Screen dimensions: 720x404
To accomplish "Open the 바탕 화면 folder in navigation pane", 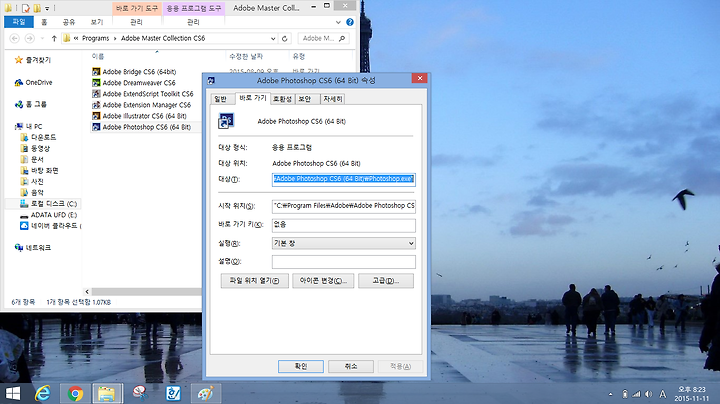I will (x=39, y=170).
